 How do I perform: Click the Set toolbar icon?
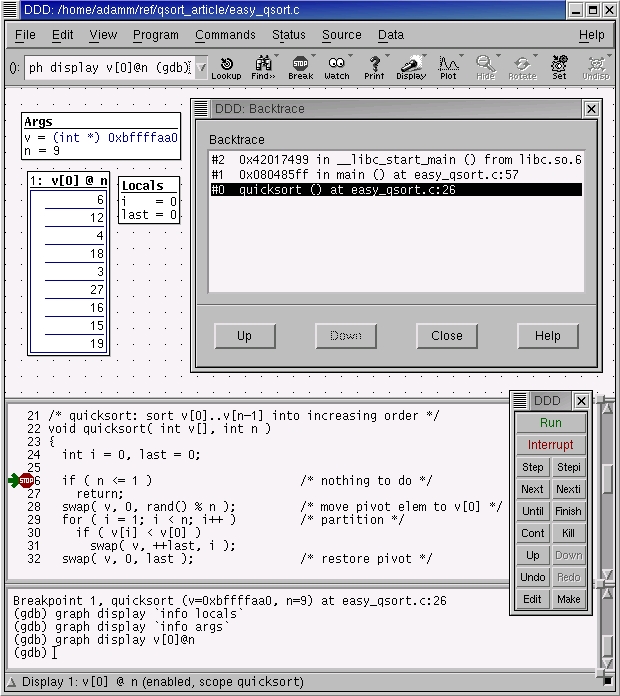click(x=559, y=67)
